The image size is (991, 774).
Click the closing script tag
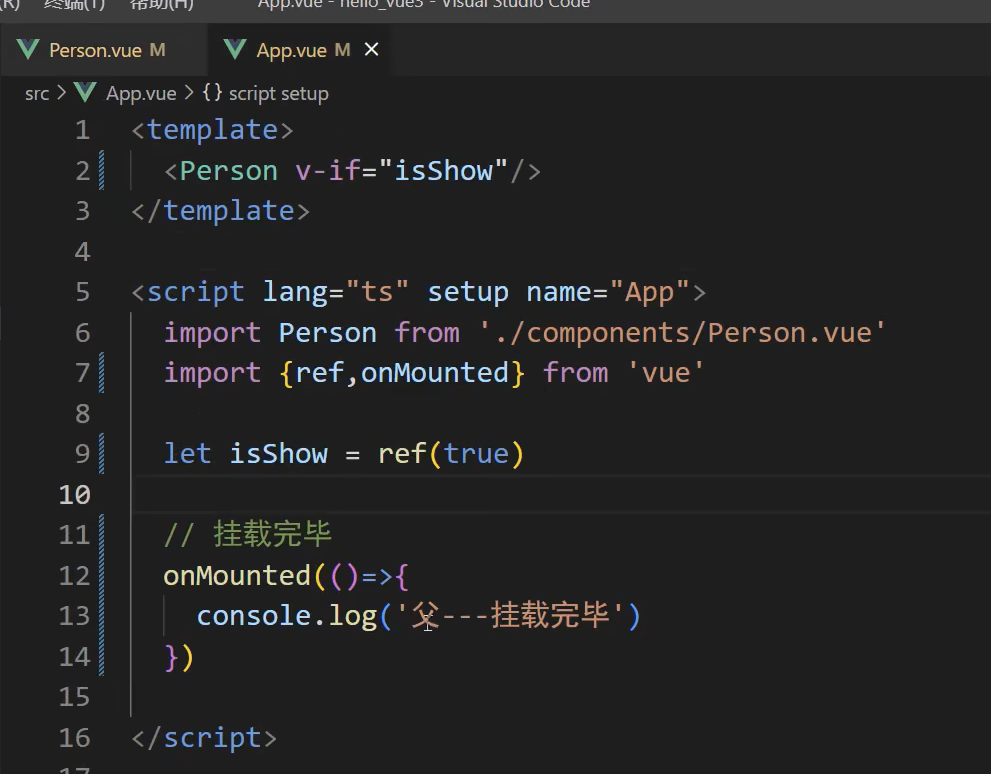pyautogui.click(x=204, y=737)
